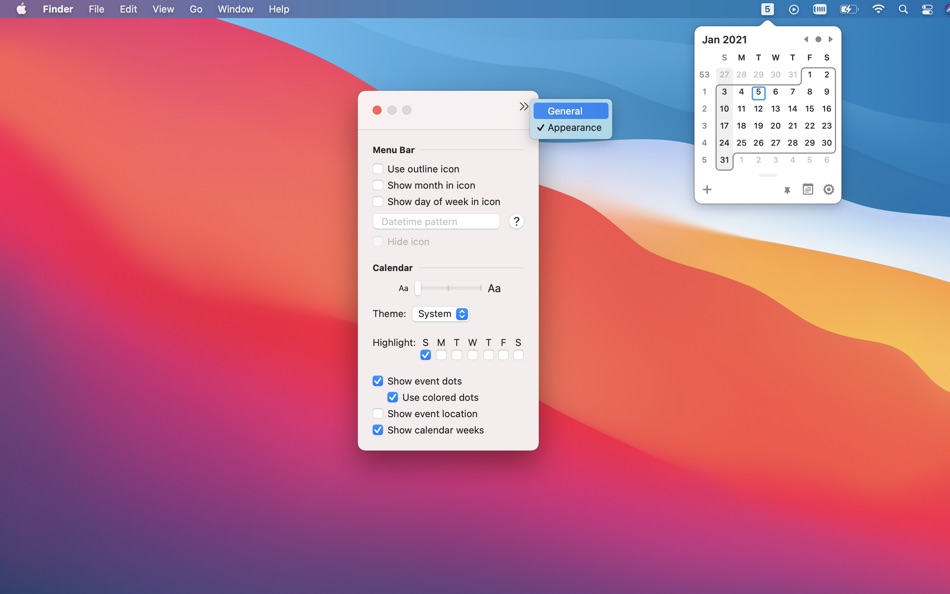The image size is (950, 594).
Task: Select January 24 in the calendar
Action: (724, 143)
